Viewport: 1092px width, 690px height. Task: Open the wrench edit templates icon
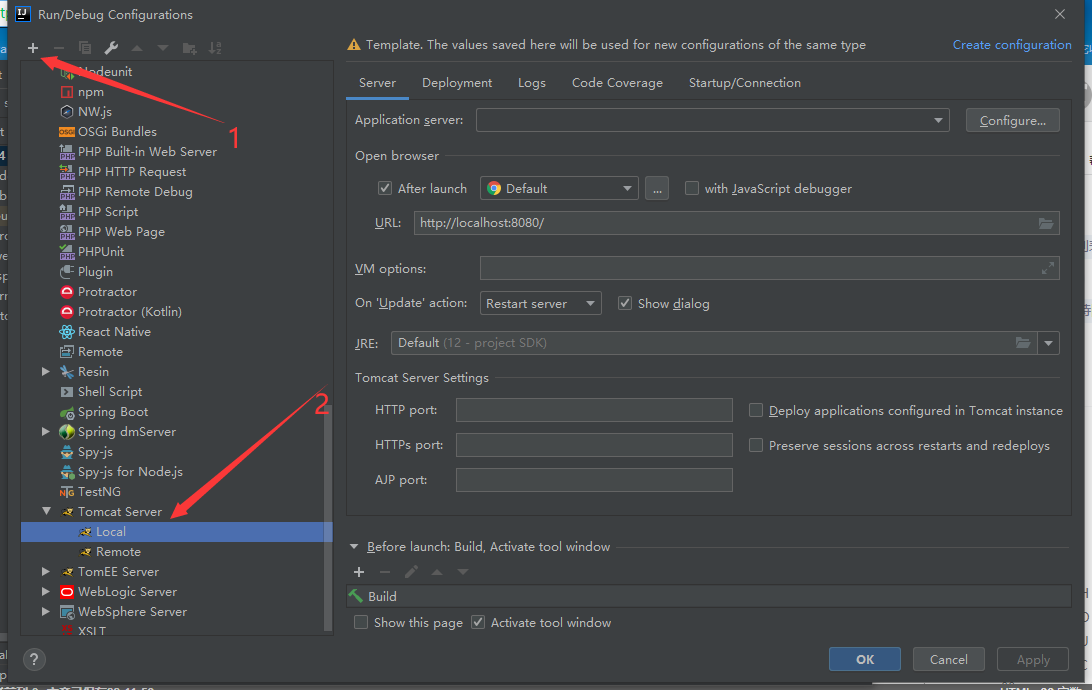[x=111, y=48]
